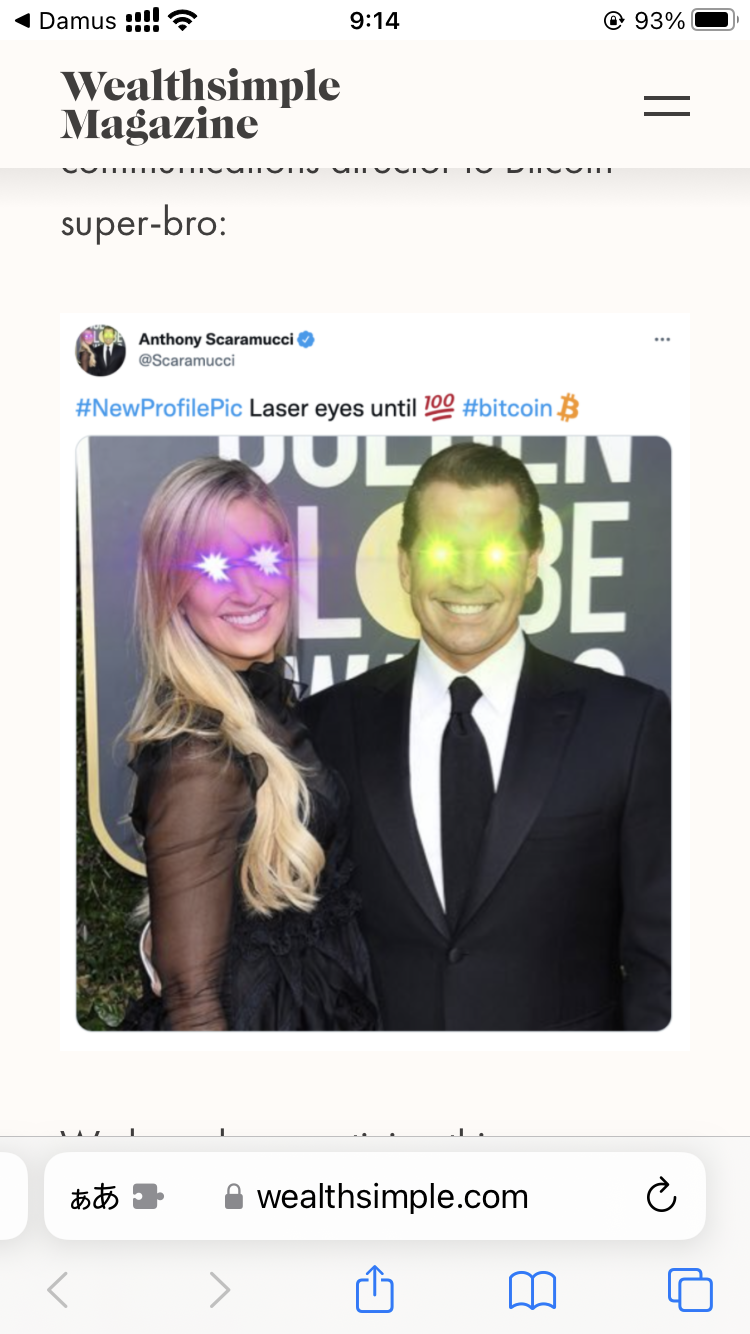Tap the wealthsimple.com address field
The image size is (750, 1334).
point(375,1196)
